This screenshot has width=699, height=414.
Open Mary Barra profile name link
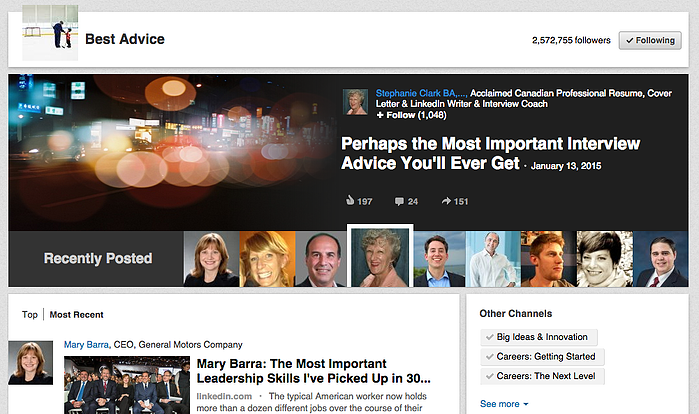86,344
